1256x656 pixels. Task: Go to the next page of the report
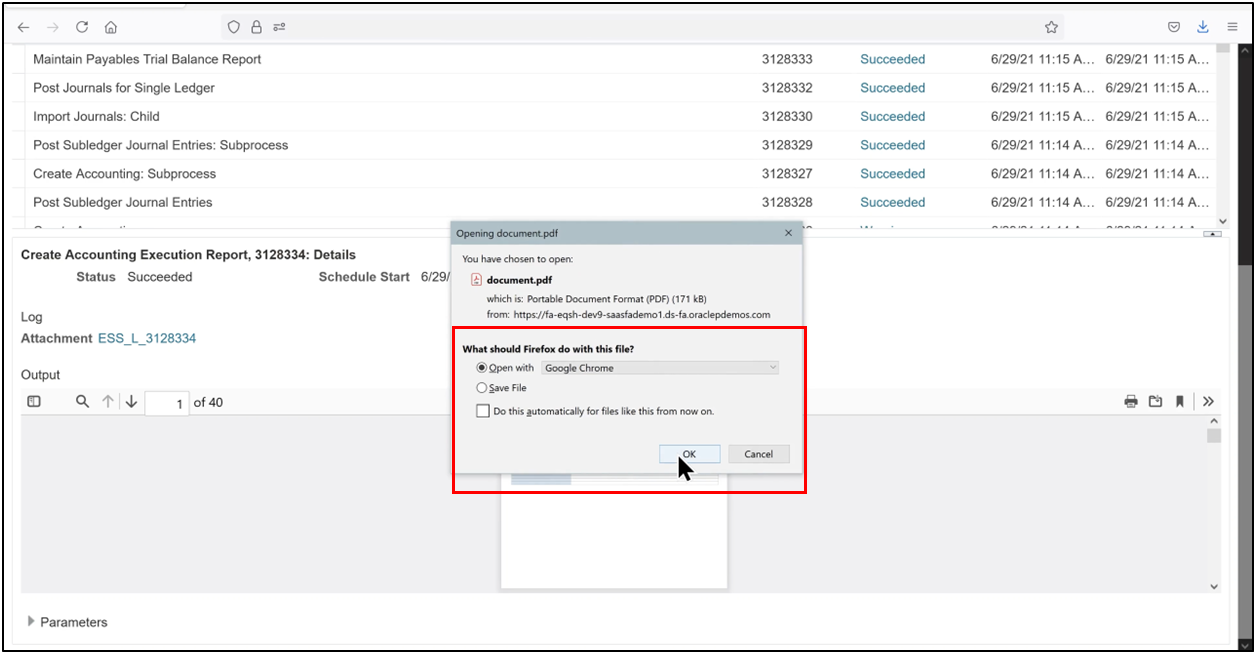point(130,401)
